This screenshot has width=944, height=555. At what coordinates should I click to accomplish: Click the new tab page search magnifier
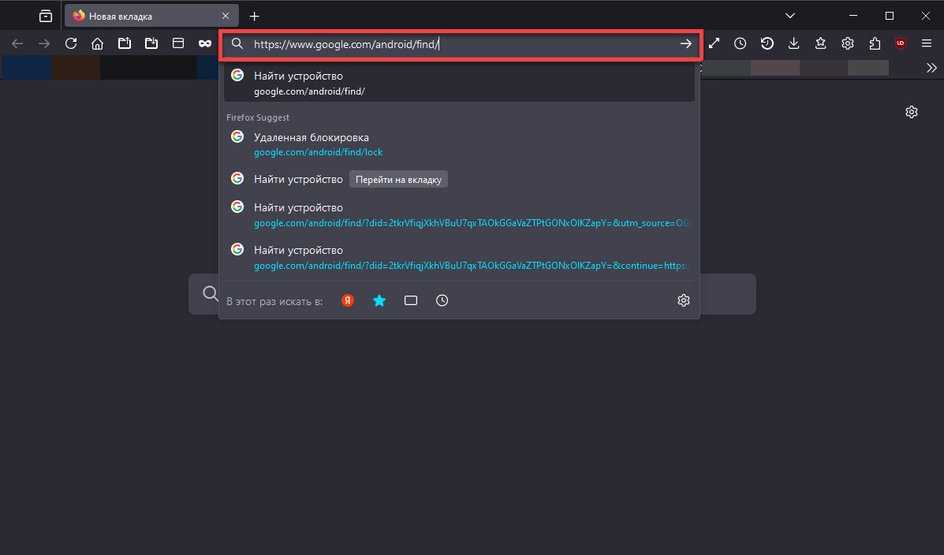click(210, 294)
